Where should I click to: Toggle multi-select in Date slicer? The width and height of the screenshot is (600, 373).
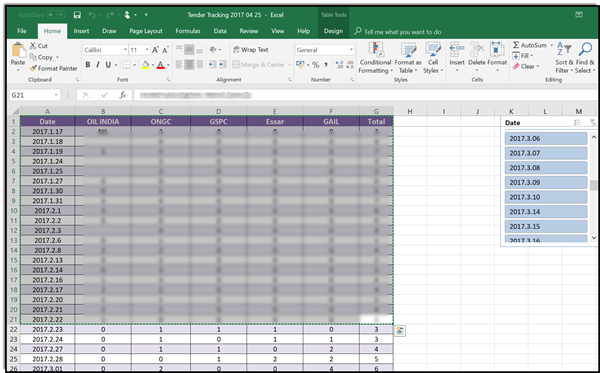pos(577,123)
